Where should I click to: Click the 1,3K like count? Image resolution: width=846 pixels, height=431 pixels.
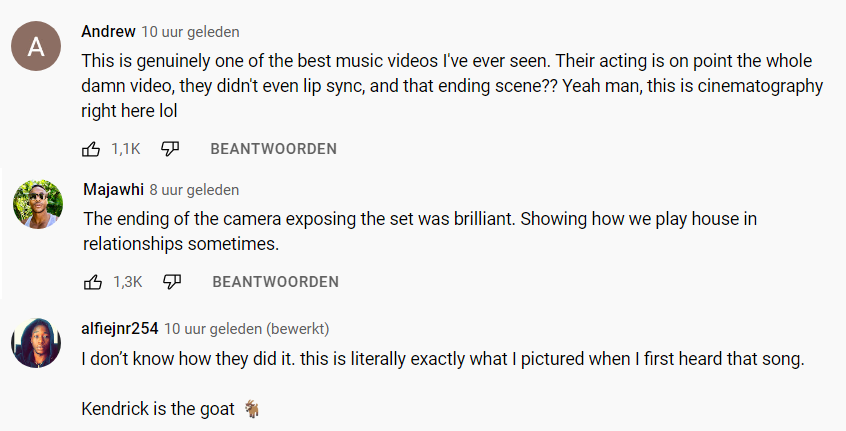pos(127,282)
